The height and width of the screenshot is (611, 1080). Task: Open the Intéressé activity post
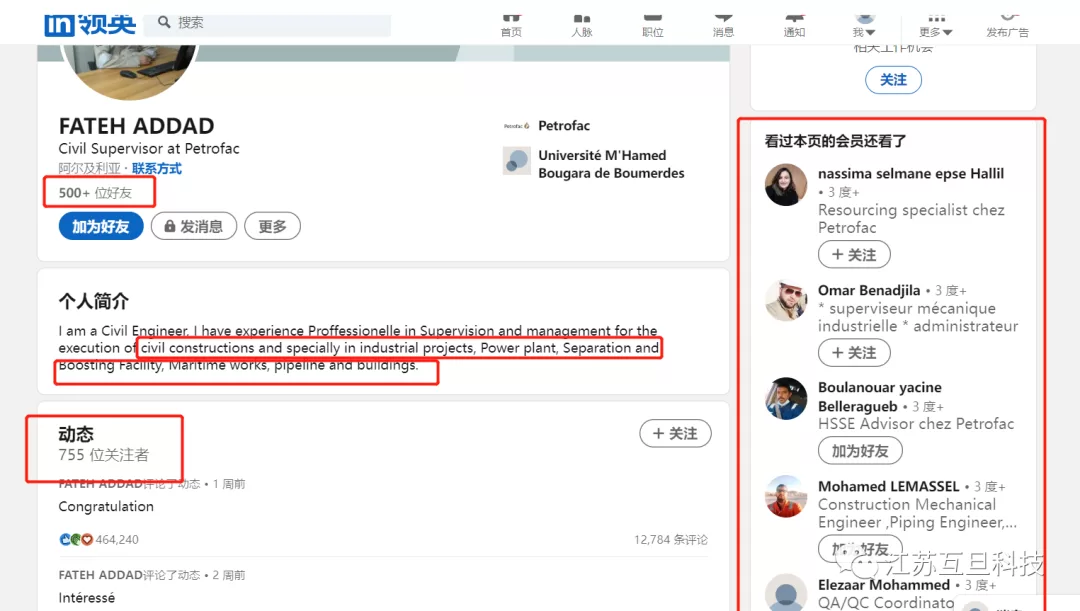coord(87,598)
